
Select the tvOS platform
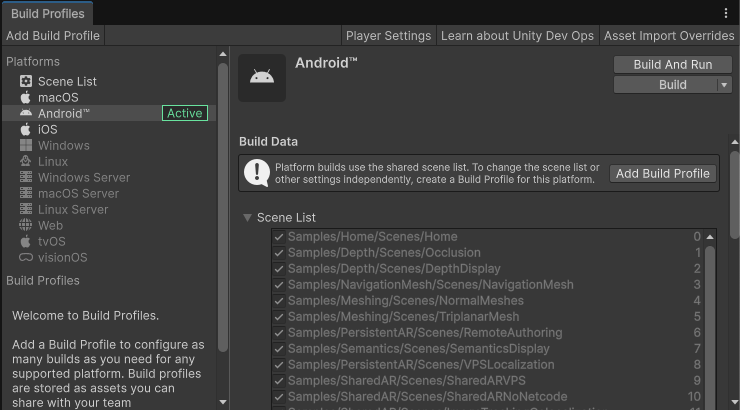point(109,242)
